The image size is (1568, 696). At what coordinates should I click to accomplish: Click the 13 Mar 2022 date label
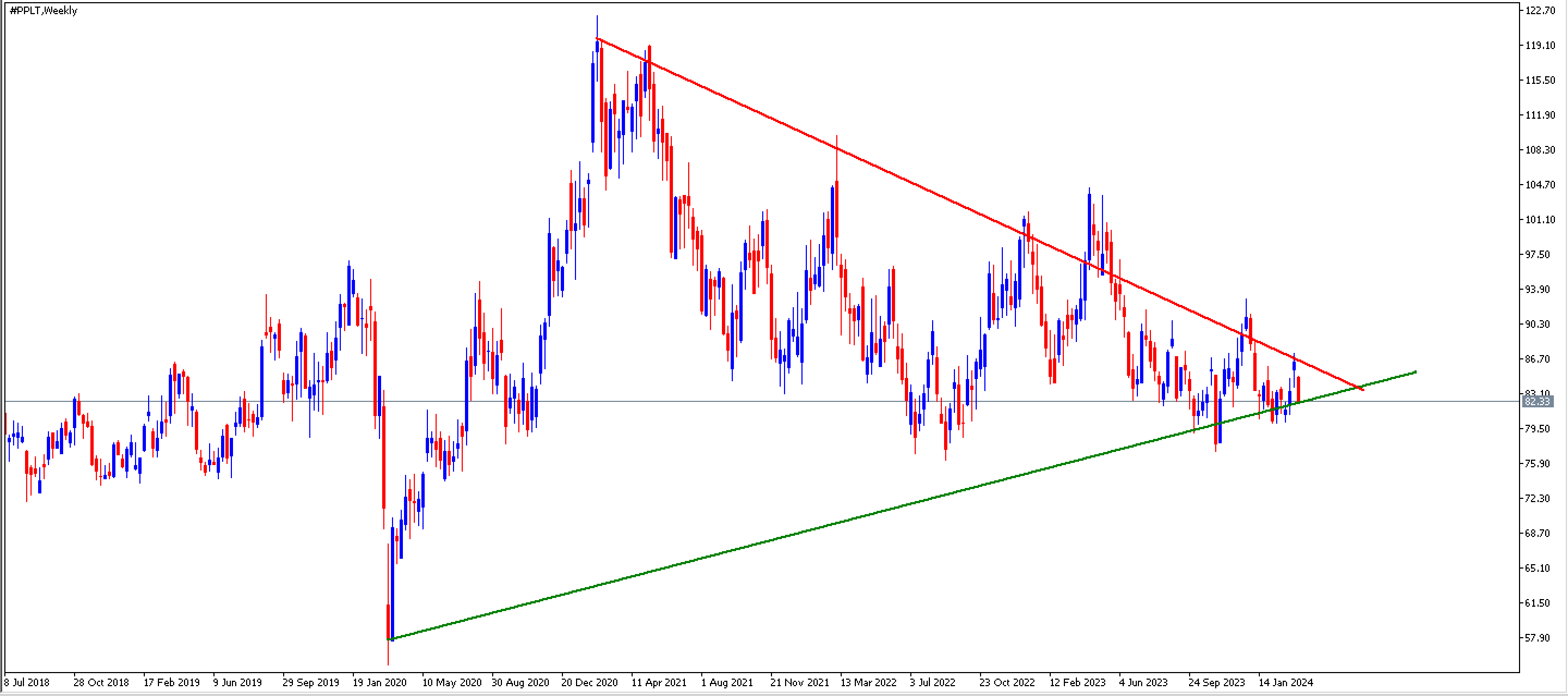tap(868, 682)
